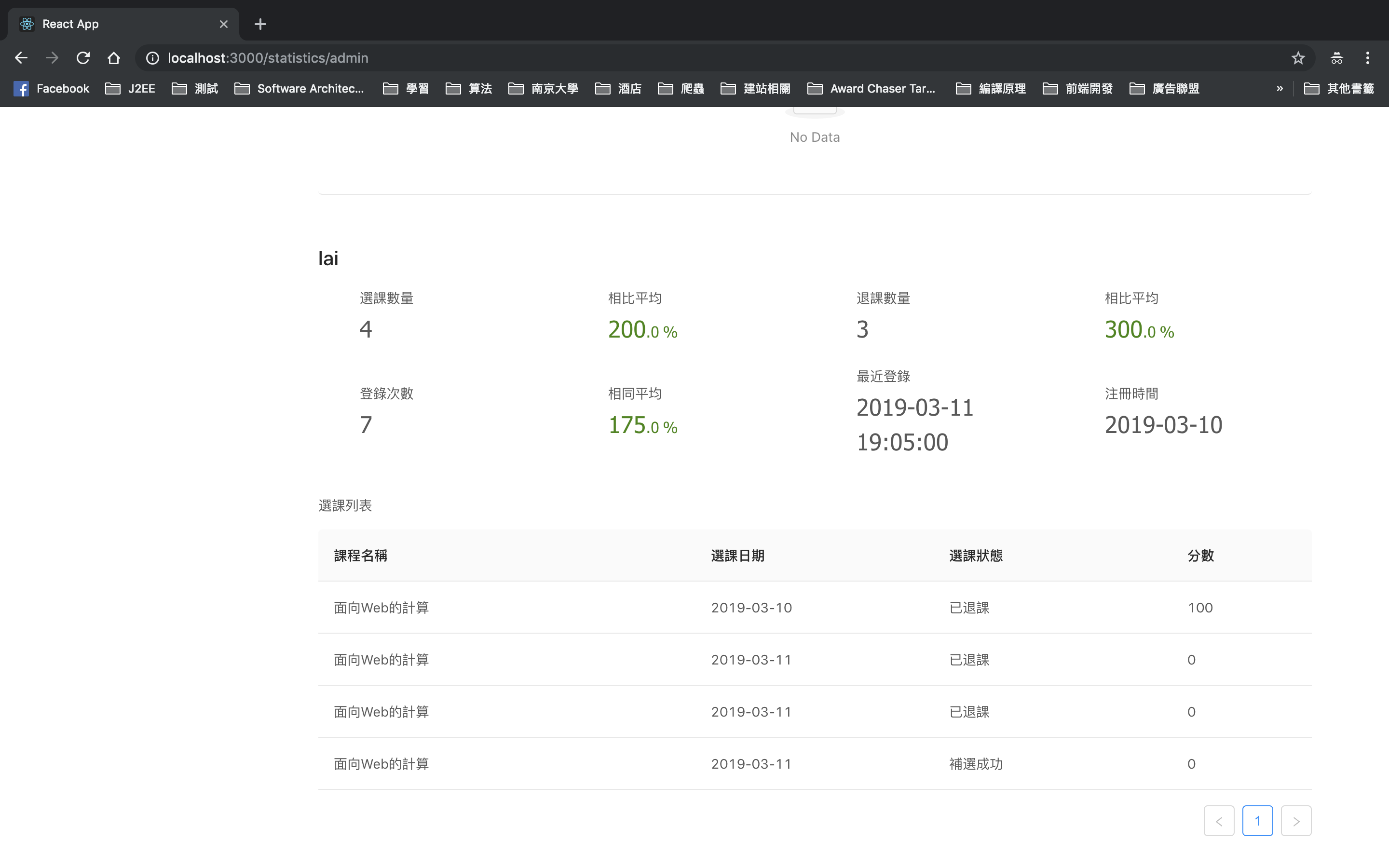The image size is (1389, 868).
Task: Close the React App tab
Action: coord(224,24)
